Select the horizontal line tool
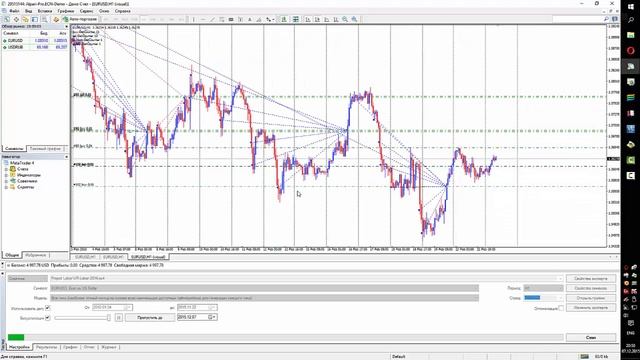 [203, 19]
